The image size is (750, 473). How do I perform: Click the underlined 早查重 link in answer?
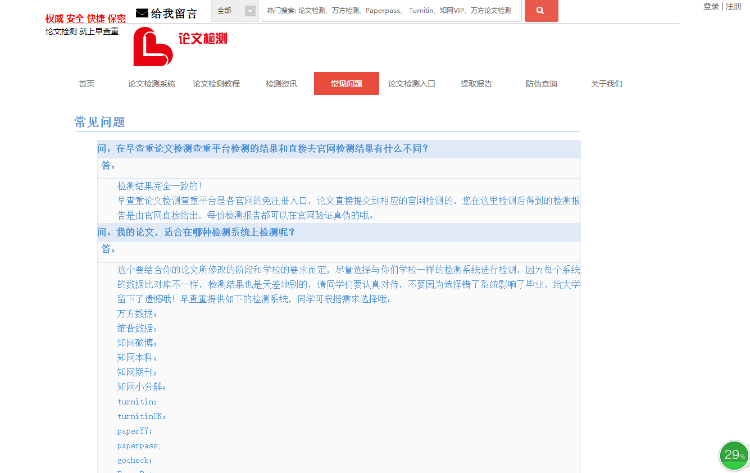click(193, 299)
